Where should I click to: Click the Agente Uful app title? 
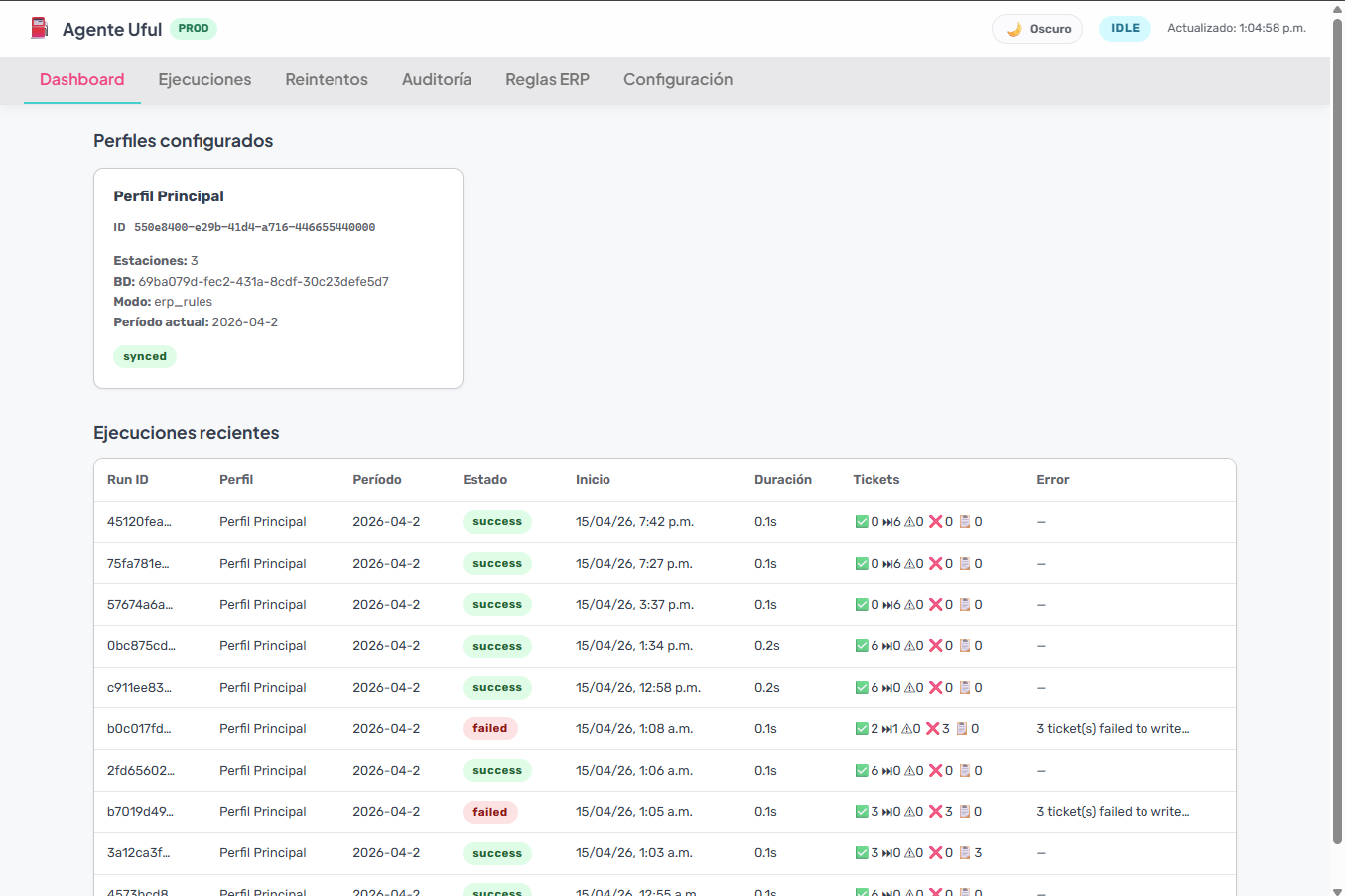[112, 29]
